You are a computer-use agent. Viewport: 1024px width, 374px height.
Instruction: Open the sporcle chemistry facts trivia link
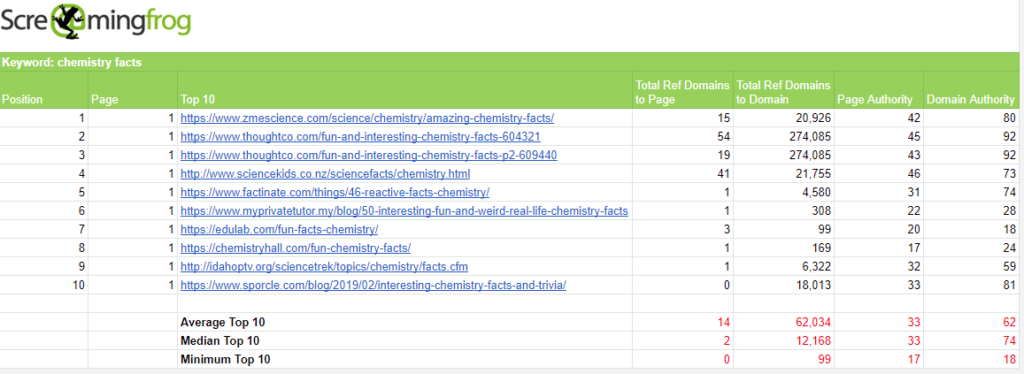[374, 285]
